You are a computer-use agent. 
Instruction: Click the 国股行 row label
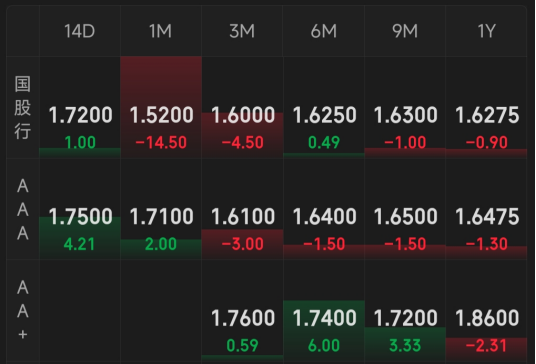pos(23,107)
